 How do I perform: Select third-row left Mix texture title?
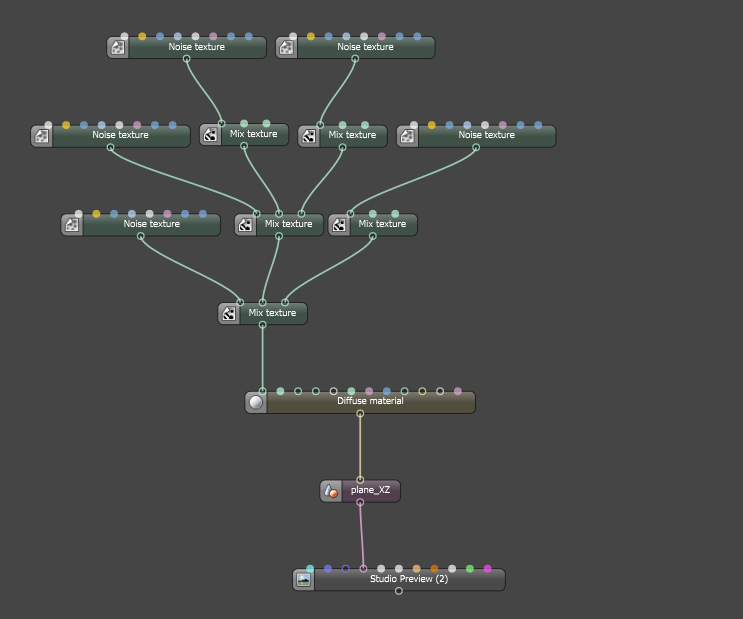pyautogui.click(x=289, y=224)
